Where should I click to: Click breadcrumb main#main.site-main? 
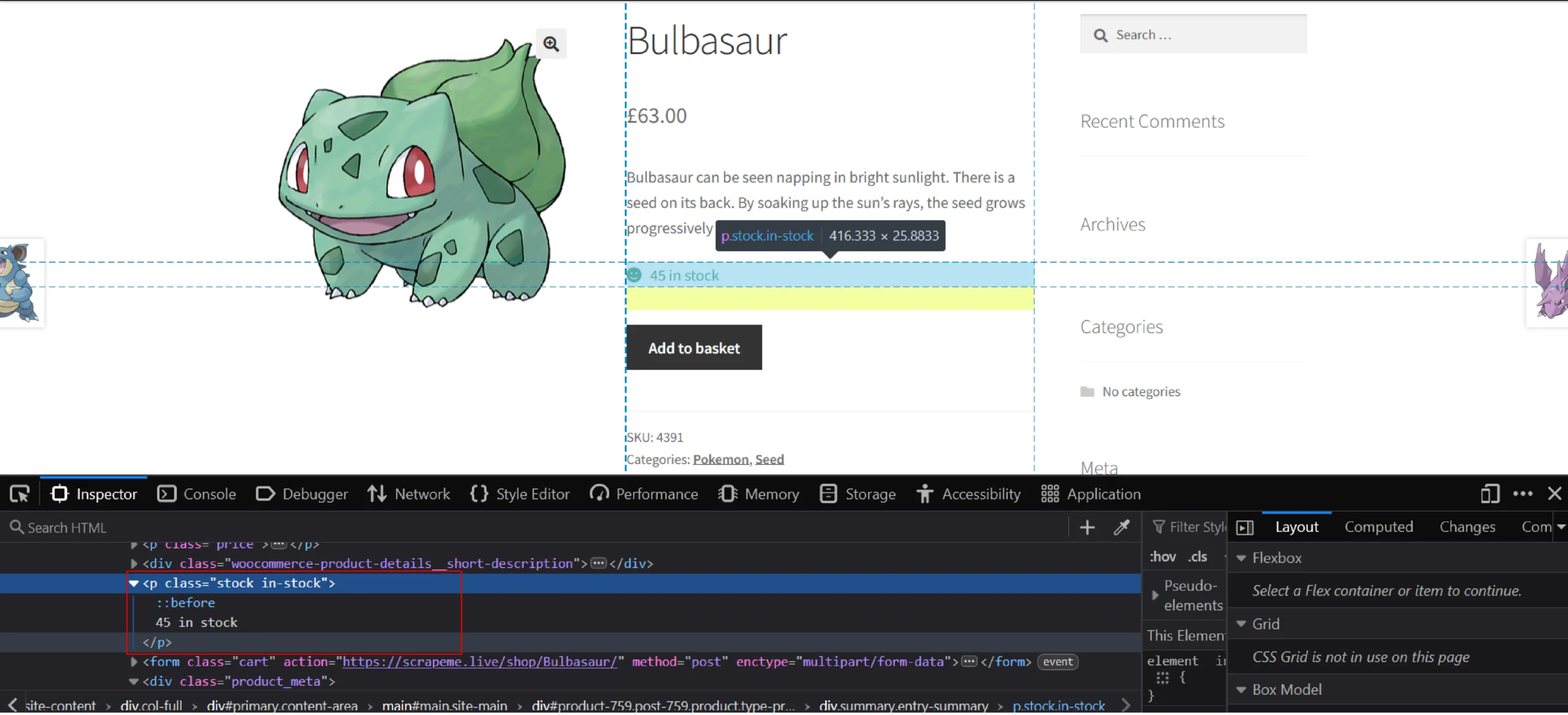pyautogui.click(x=445, y=706)
